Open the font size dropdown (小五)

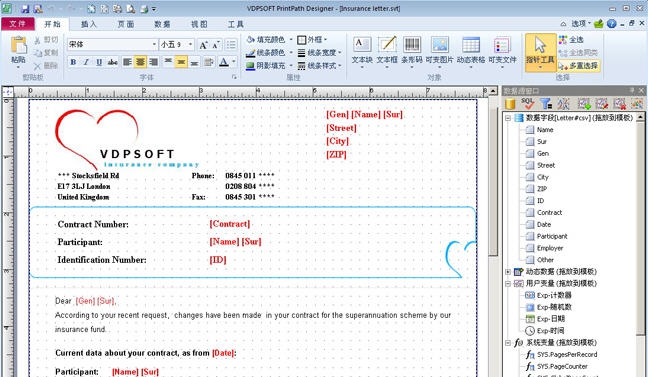[190, 44]
